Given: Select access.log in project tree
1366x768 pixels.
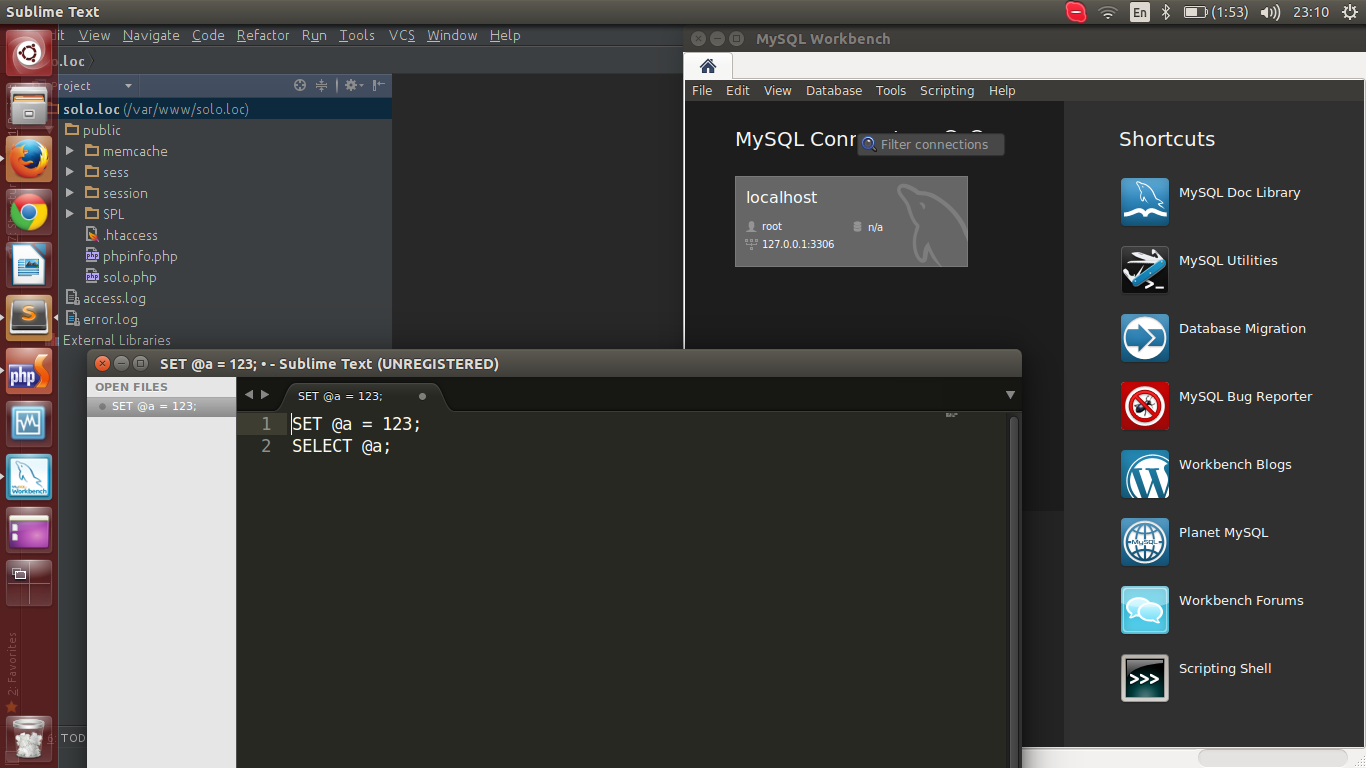Looking at the screenshot, I should click(106, 298).
